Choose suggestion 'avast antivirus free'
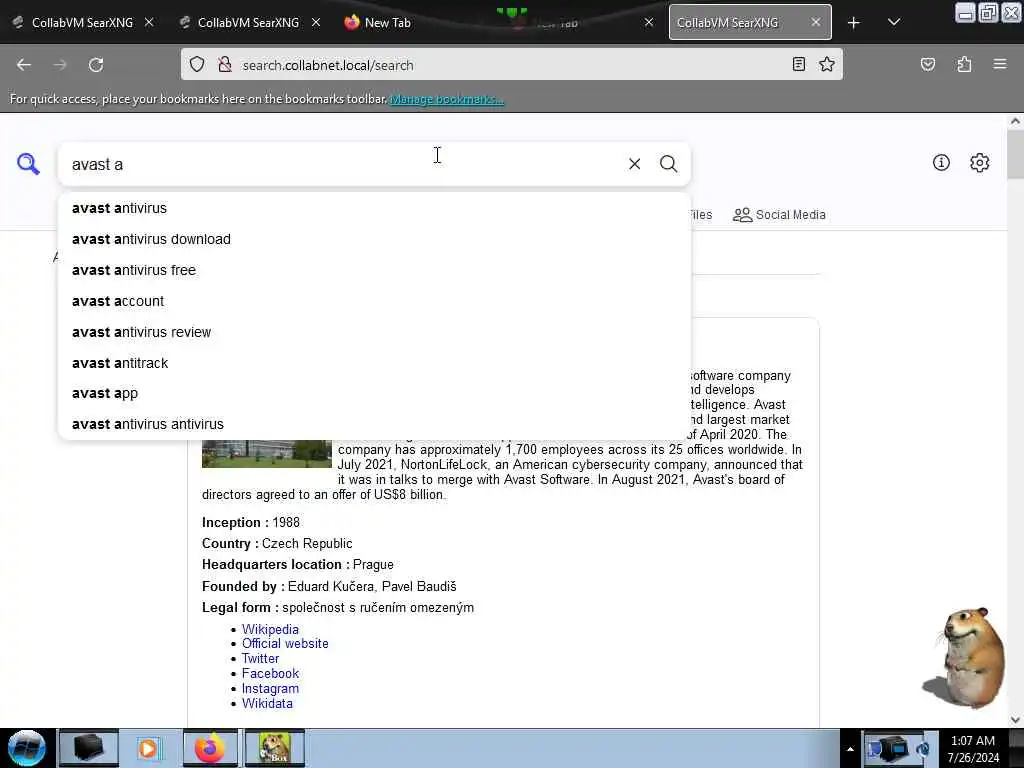Screen dimensions: 1024x768 374,270
